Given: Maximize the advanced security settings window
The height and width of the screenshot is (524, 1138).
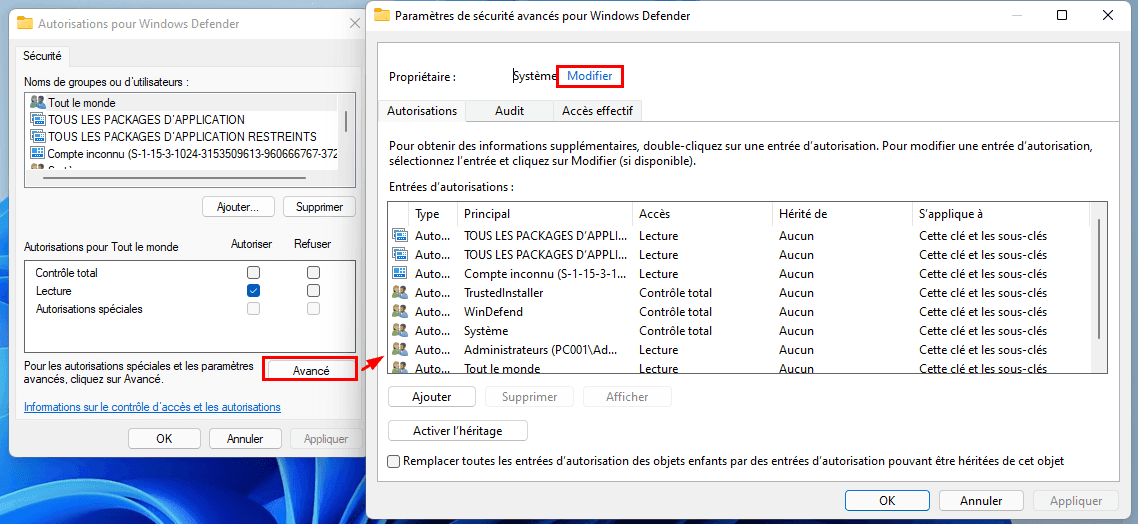Looking at the screenshot, I should coord(1062,15).
